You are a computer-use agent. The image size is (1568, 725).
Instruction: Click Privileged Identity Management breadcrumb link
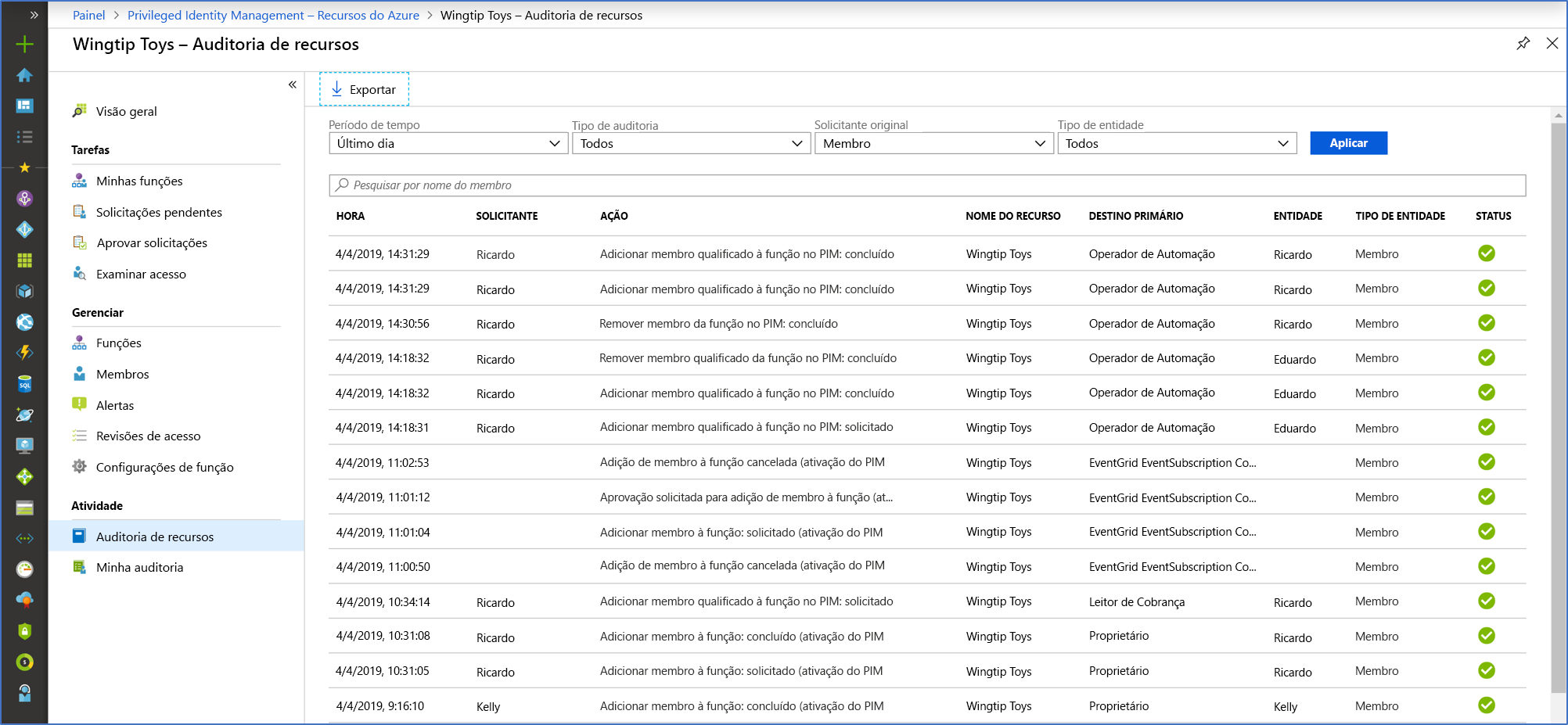coord(273,15)
